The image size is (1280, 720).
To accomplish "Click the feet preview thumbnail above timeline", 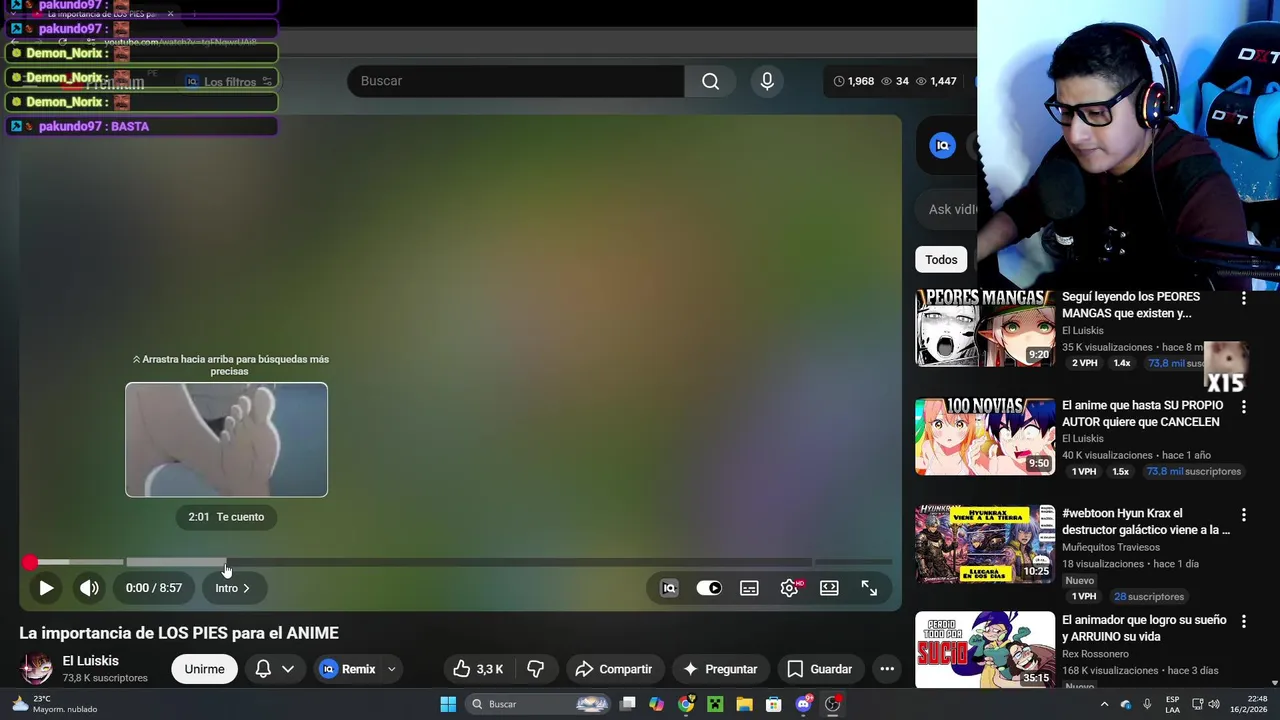I will (226, 439).
